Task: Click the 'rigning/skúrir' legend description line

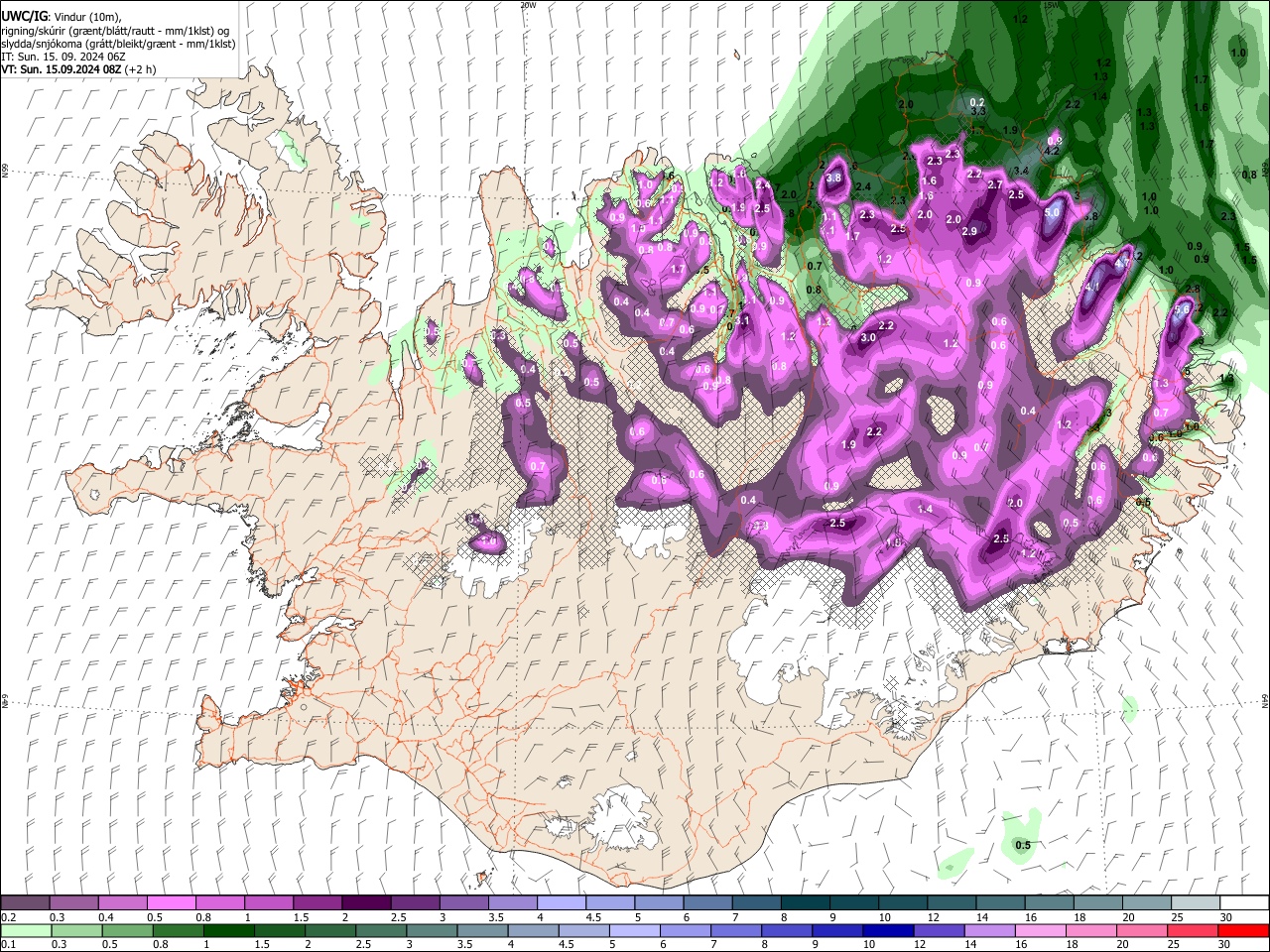Action: [114, 31]
